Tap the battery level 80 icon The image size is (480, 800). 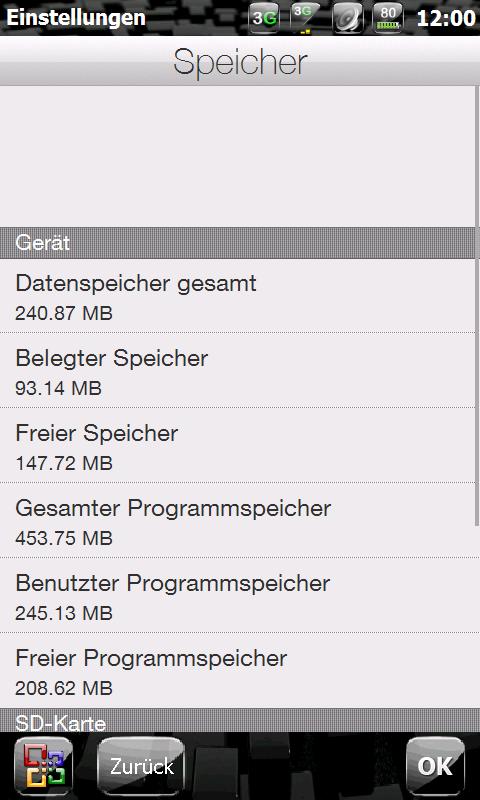(x=388, y=18)
